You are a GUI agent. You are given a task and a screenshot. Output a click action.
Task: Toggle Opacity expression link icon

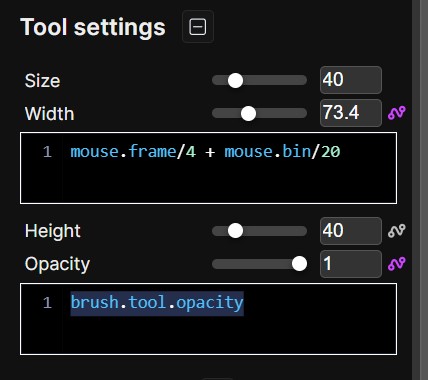click(397, 264)
